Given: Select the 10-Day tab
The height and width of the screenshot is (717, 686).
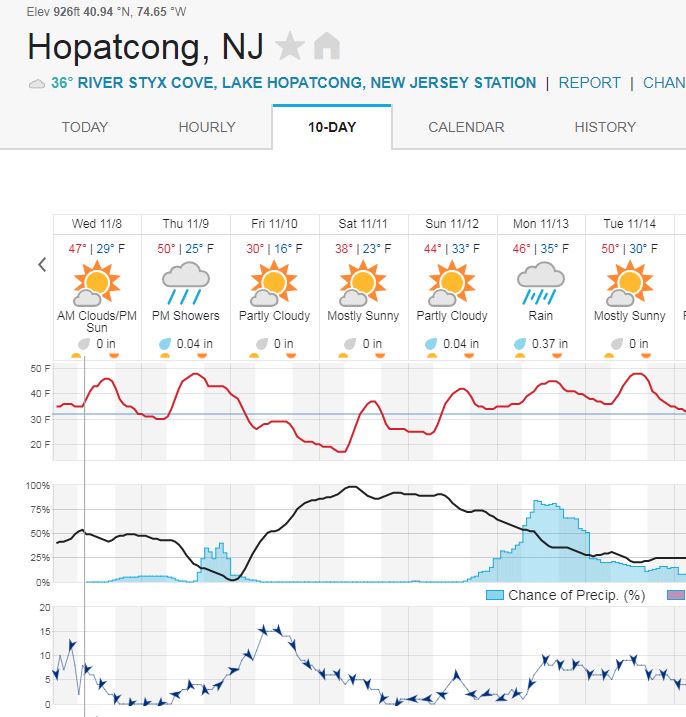Looking at the screenshot, I should tap(332, 127).
